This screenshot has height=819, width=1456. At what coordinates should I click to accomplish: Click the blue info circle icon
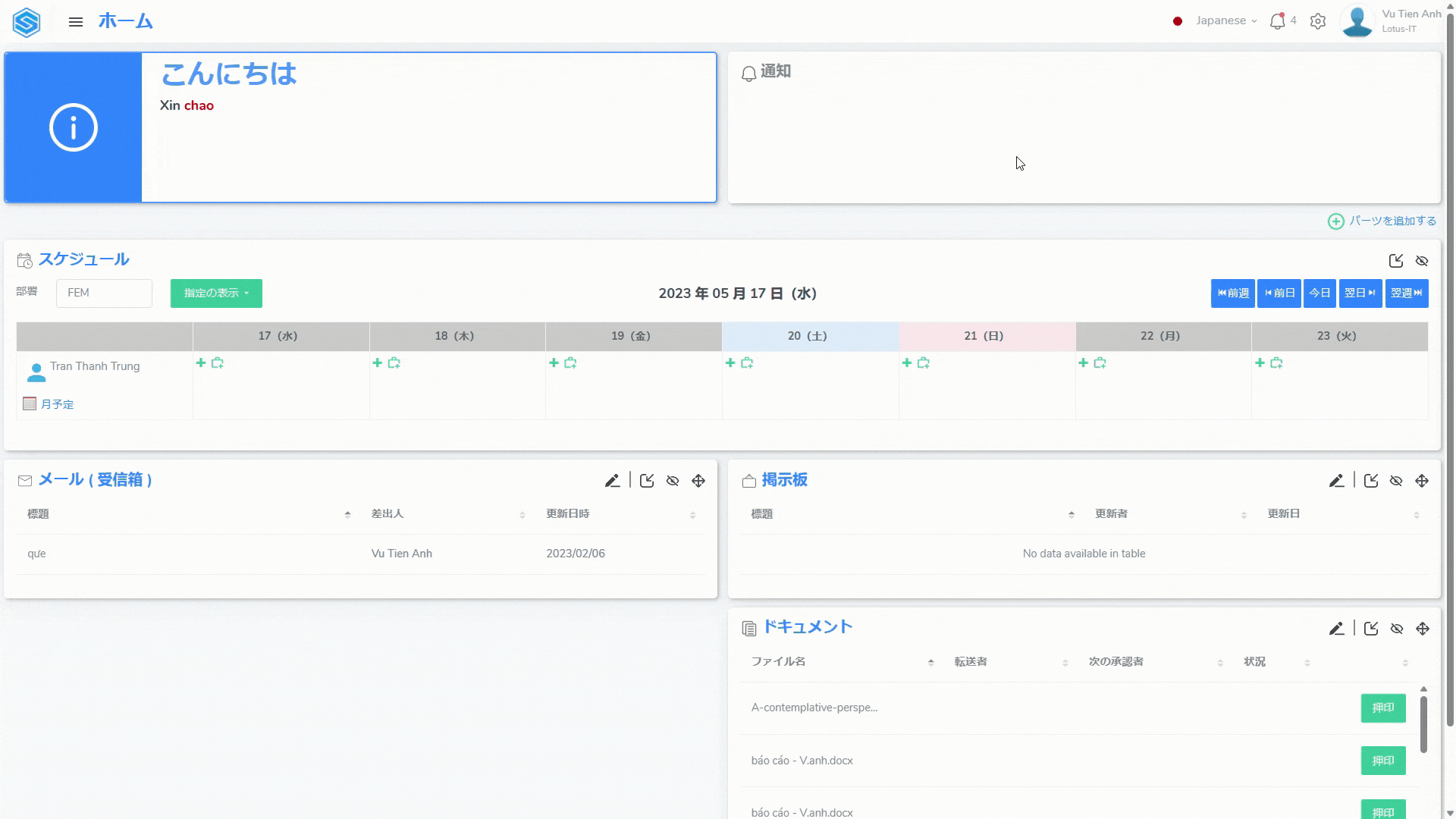(74, 127)
